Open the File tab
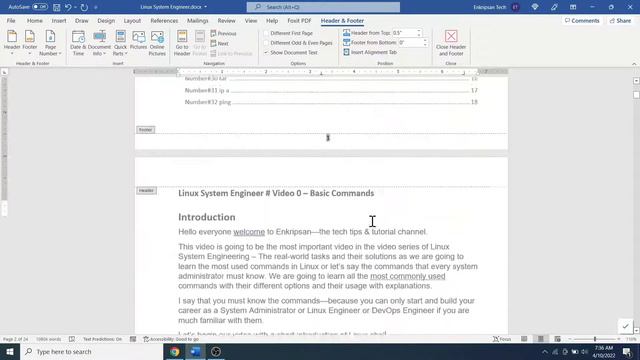 pos(11,20)
